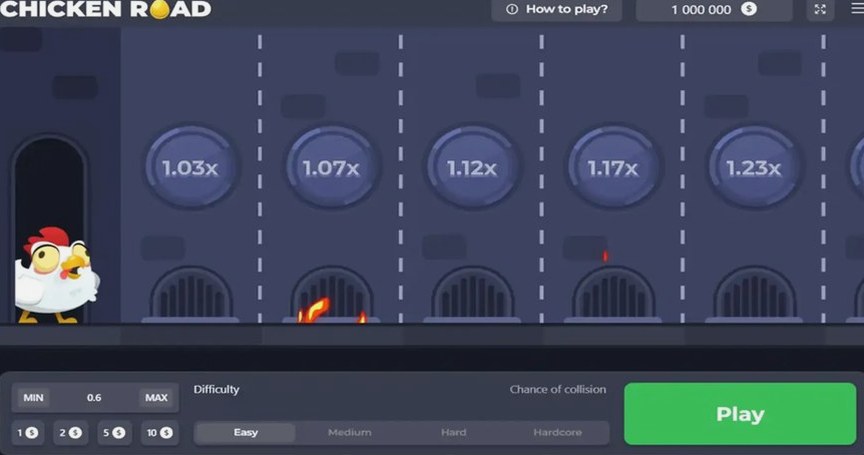The width and height of the screenshot is (864, 455).
Task: Click the 1.03x multiplier coin
Action: coord(191,167)
